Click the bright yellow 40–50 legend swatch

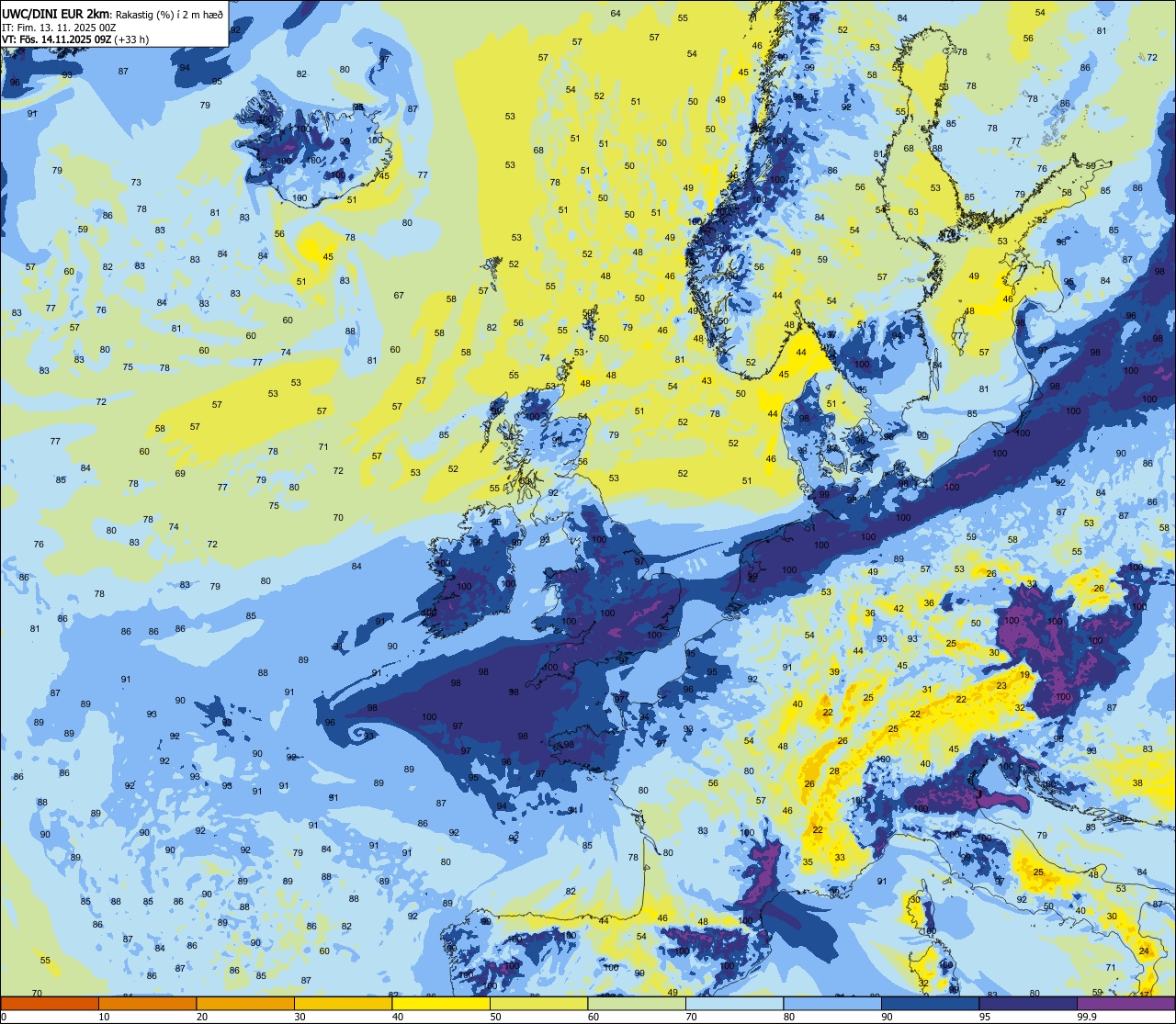[x=441, y=1004]
